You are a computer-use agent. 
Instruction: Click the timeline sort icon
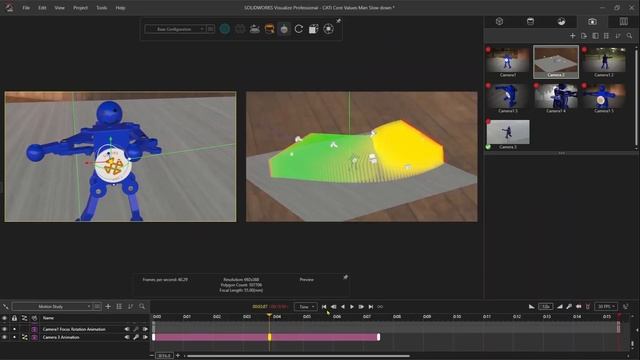pyautogui.click(x=131, y=307)
